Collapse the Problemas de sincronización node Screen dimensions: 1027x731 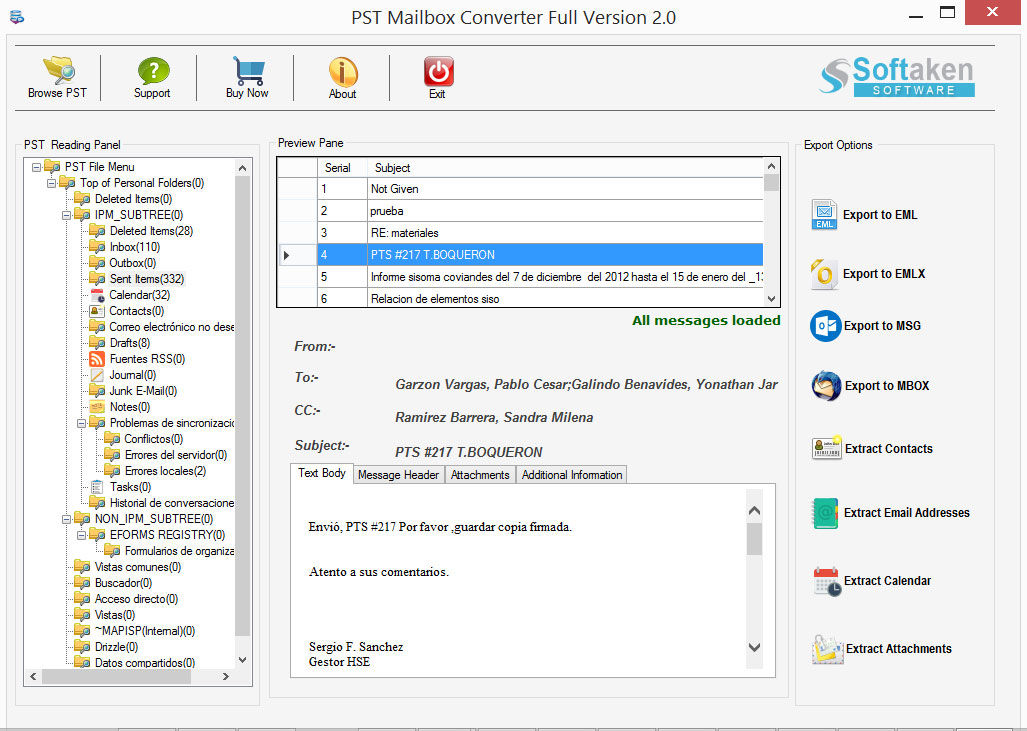(x=82, y=423)
